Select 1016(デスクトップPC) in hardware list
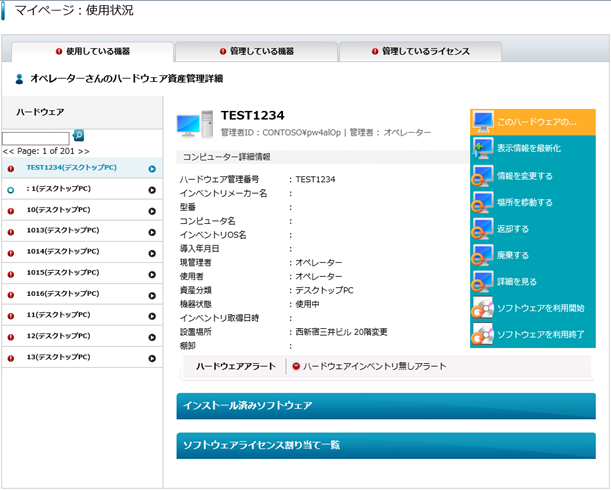The height and width of the screenshot is (490, 611). (63, 293)
